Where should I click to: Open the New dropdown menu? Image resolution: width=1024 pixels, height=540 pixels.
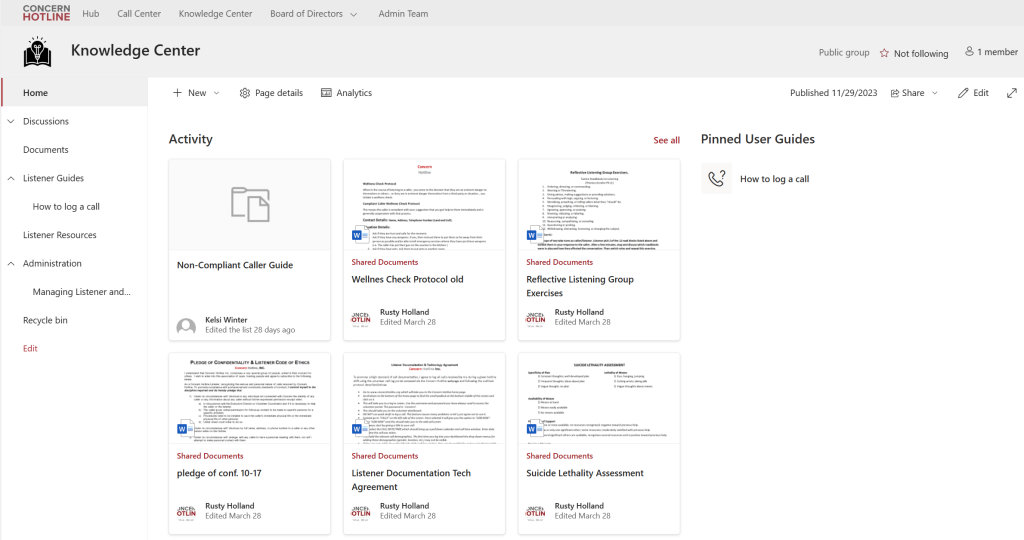coord(196,93)
